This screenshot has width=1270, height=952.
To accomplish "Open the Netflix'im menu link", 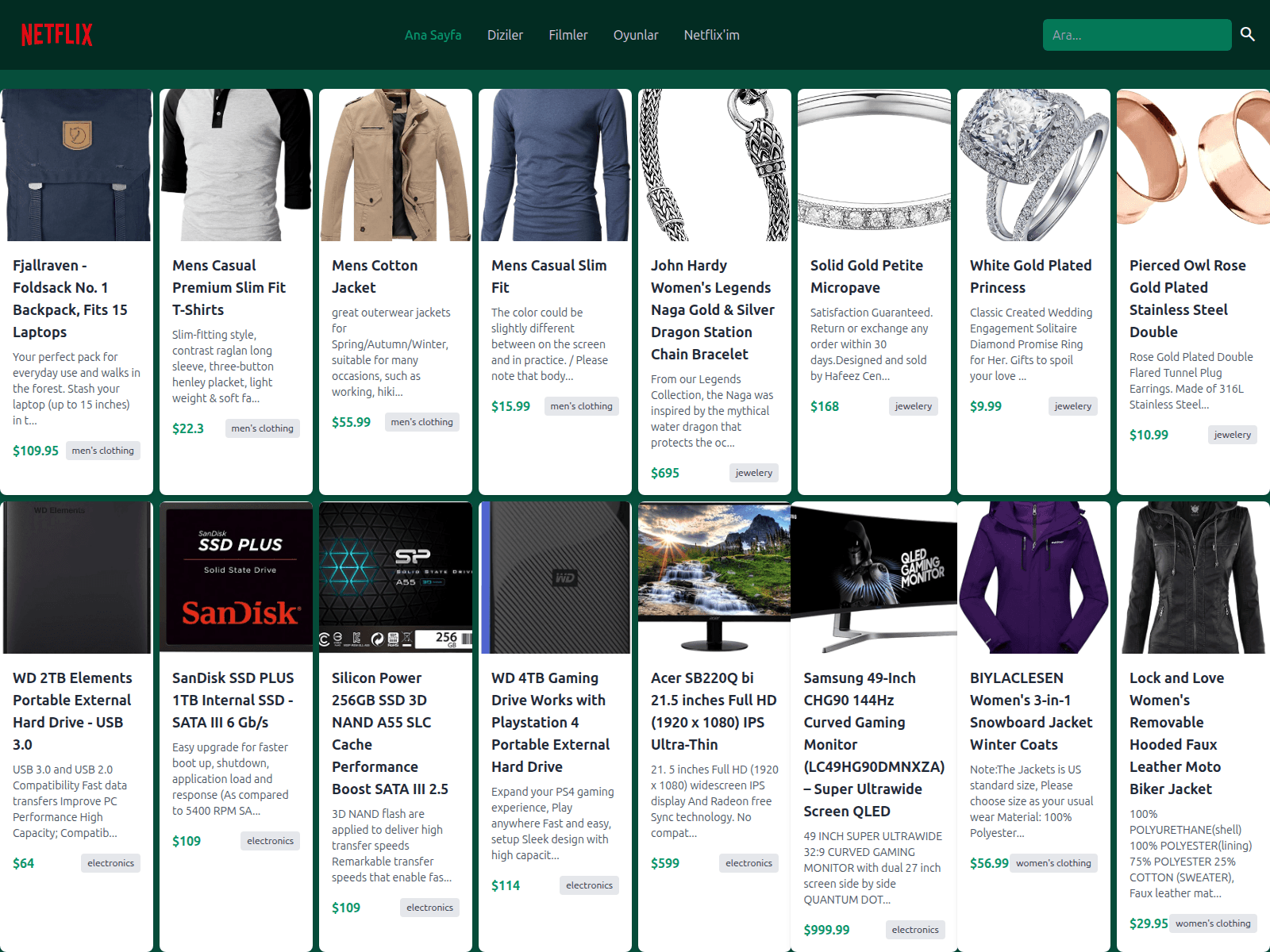I will 711,35.
